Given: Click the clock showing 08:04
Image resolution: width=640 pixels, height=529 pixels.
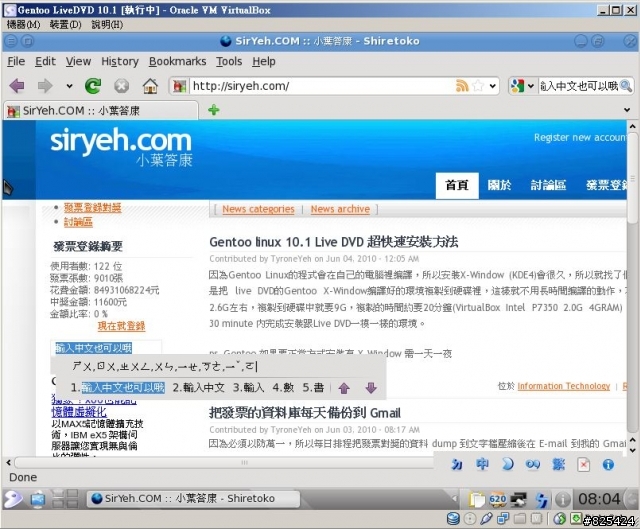Looking at the screenshot, I should tap(599, 499).
